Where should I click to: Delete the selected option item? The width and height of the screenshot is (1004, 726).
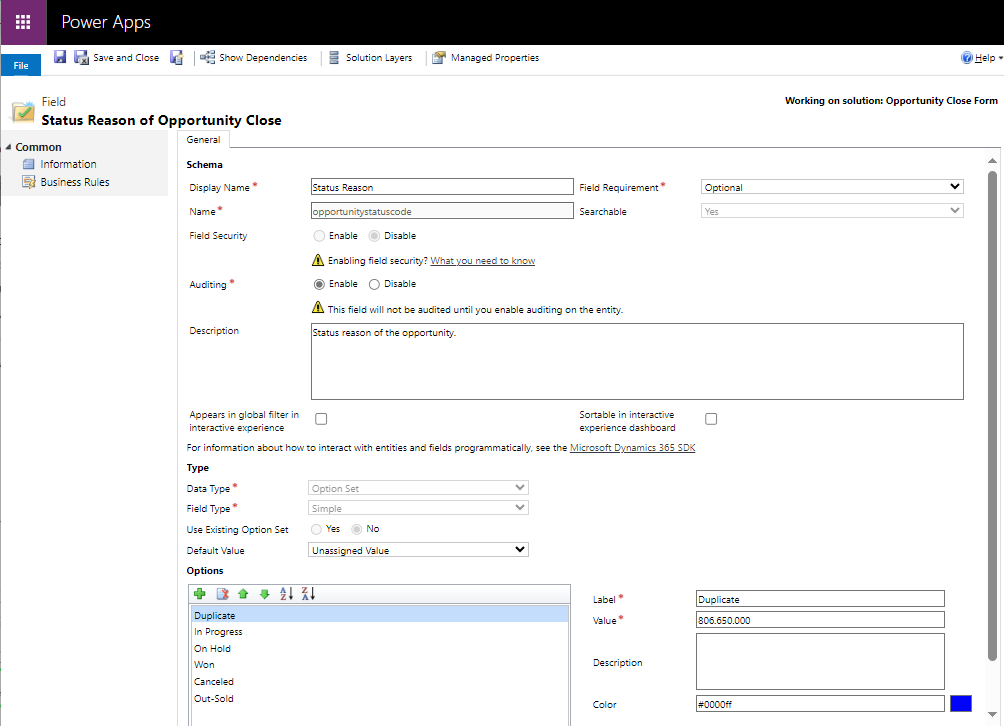[x=222, y=593]
